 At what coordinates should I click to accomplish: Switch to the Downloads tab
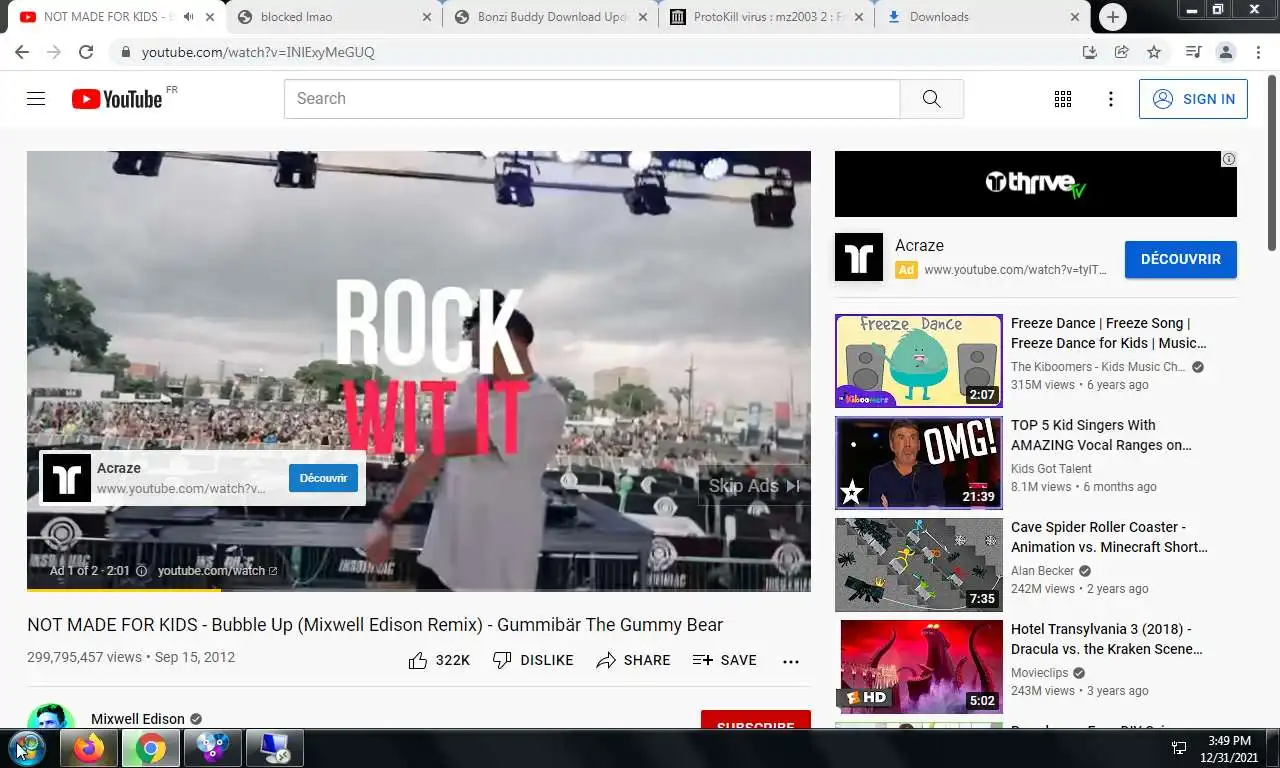click(x=982, y=17)
